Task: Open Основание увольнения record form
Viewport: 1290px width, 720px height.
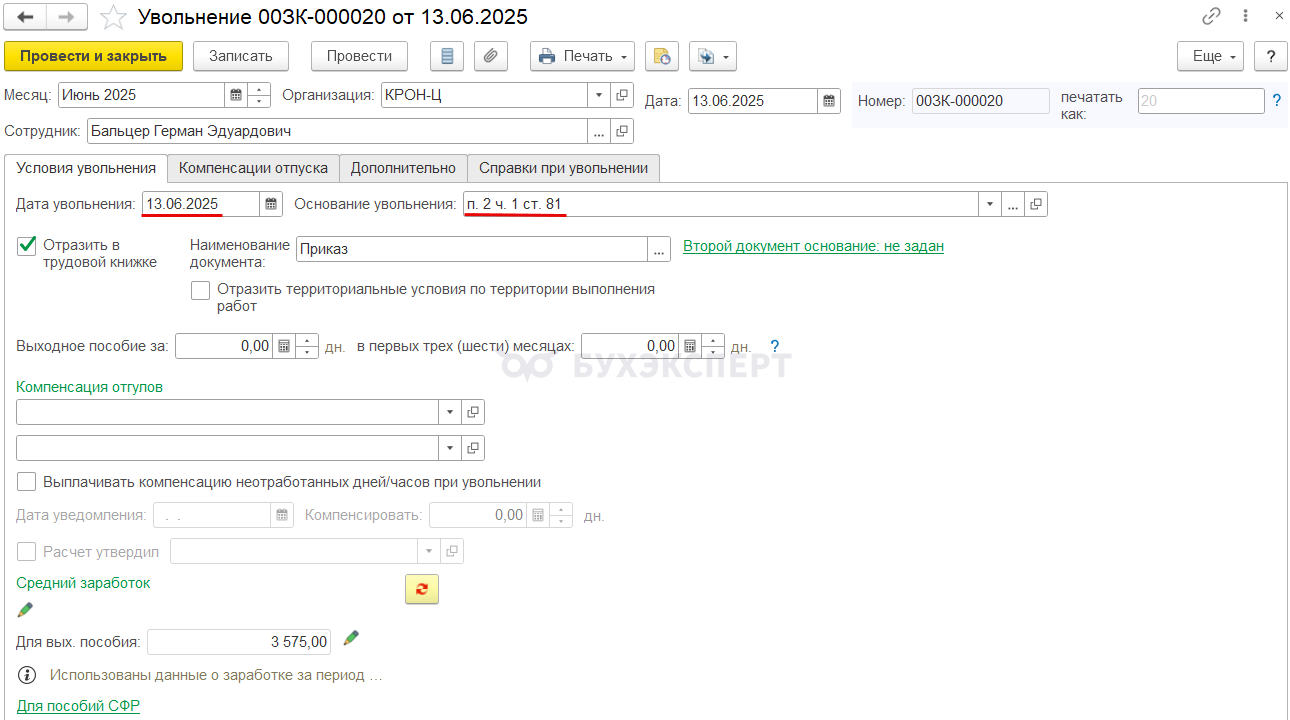Action: tap(1036, 204)
